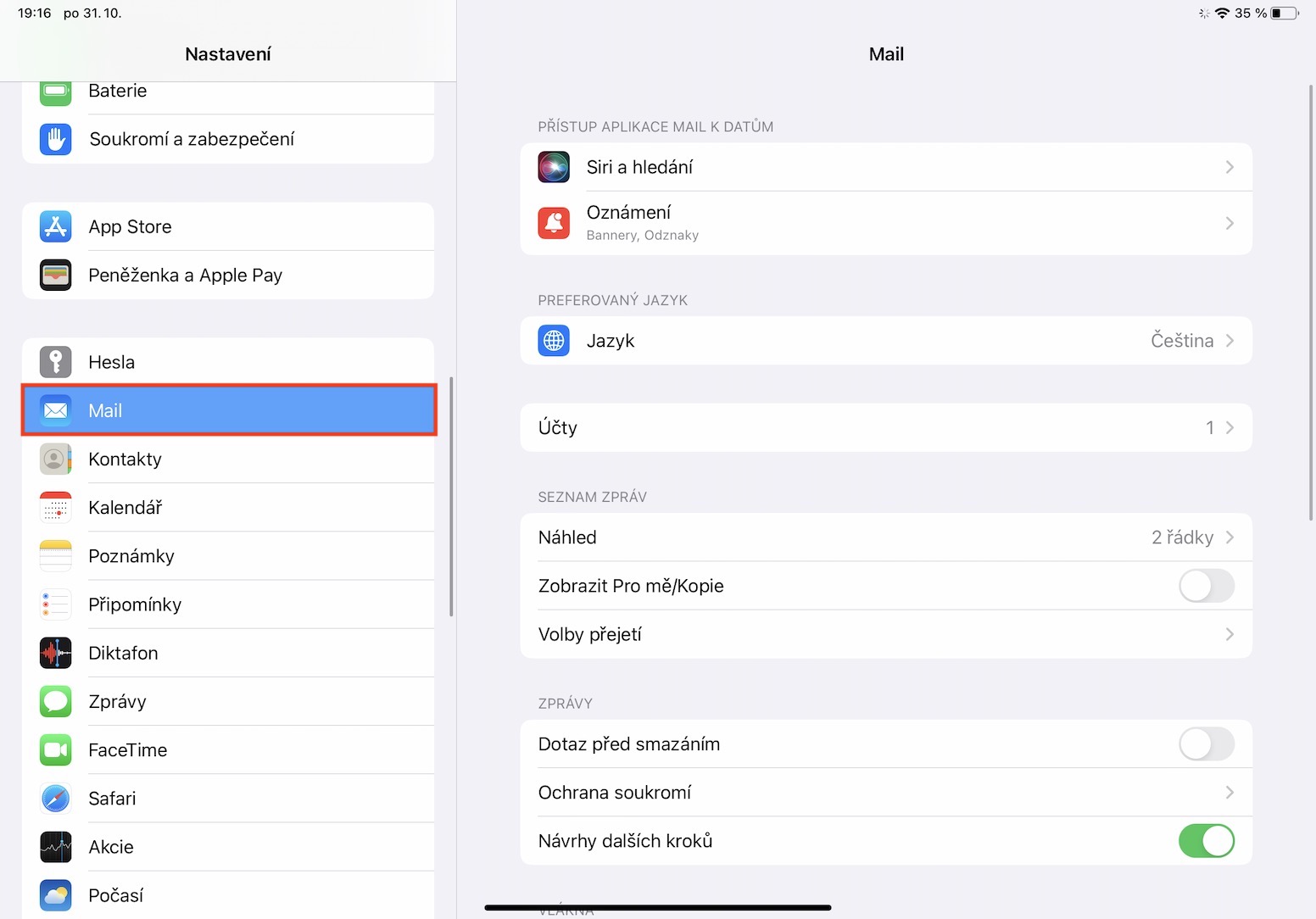Viewport: 1316px width, 919px height.
Task: Tap the battery indicator in status bar
Action: 1284,13
